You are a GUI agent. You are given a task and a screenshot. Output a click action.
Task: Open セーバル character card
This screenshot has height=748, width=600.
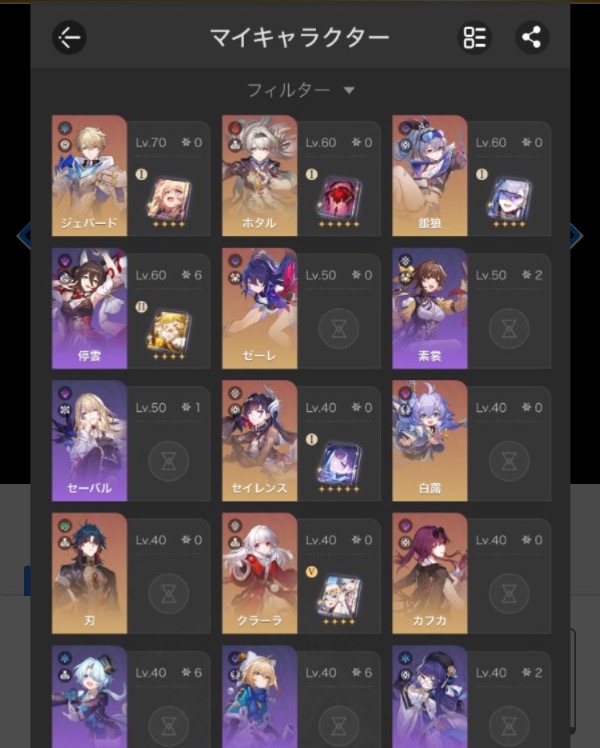(x=131, y=441)
